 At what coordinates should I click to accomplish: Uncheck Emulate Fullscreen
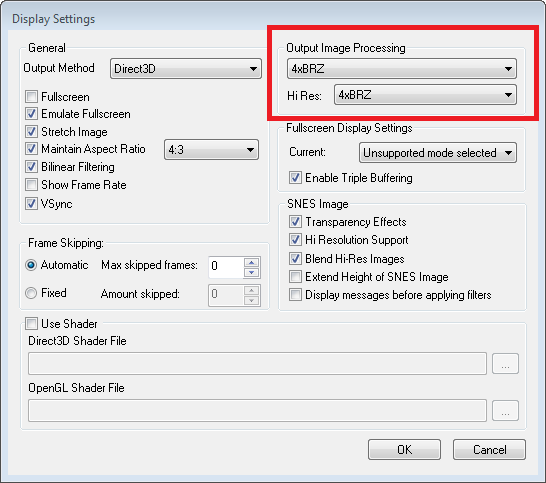(x=31, y=114)
